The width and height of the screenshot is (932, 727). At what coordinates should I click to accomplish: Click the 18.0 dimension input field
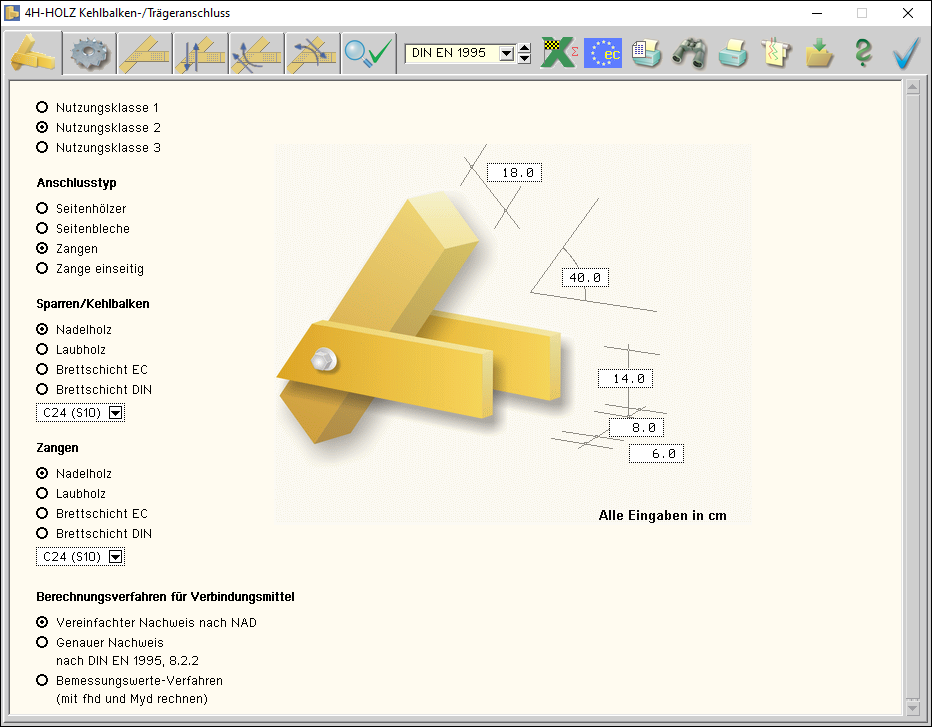515,173
